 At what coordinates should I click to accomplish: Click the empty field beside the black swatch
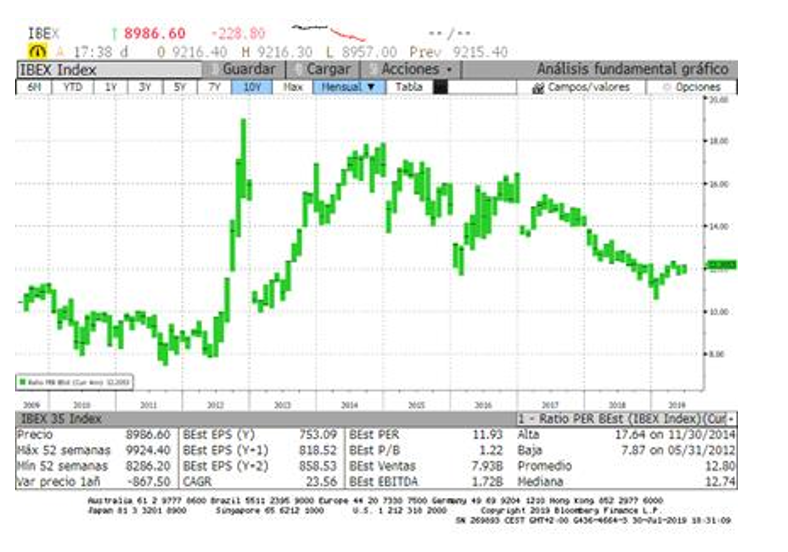[x=482, y=87]
